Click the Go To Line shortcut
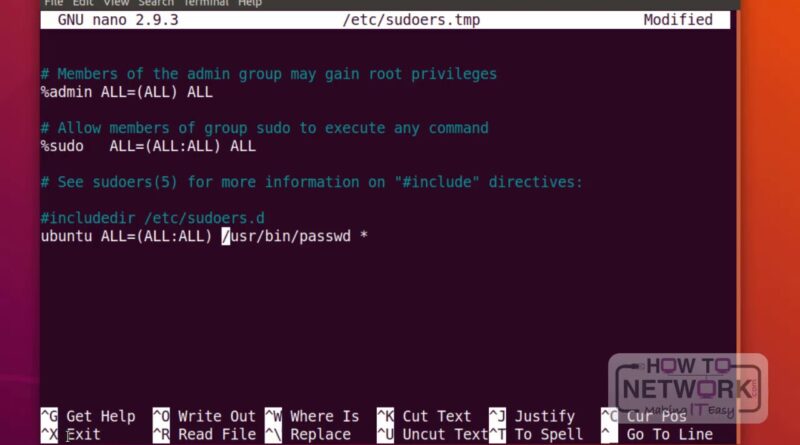Image resolution: width=800 pixels, height=445 pixels. (669, 435)
